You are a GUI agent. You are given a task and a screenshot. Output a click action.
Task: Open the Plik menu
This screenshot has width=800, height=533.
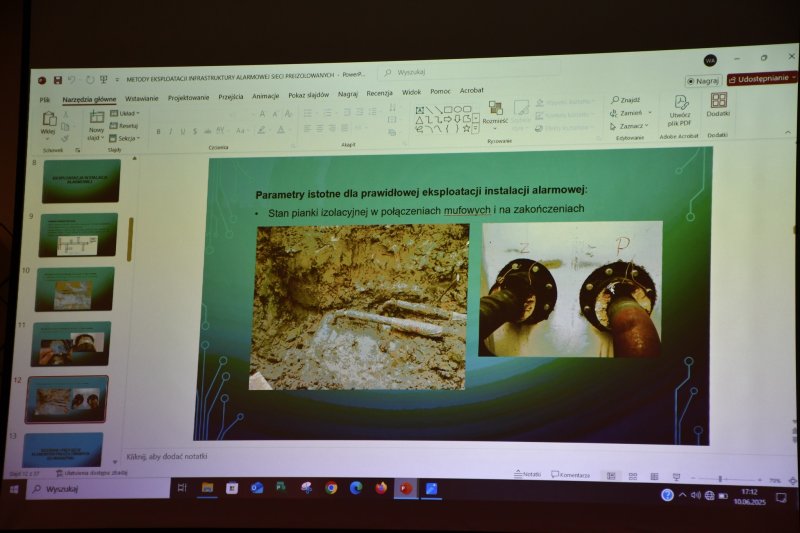pos(45,100)
